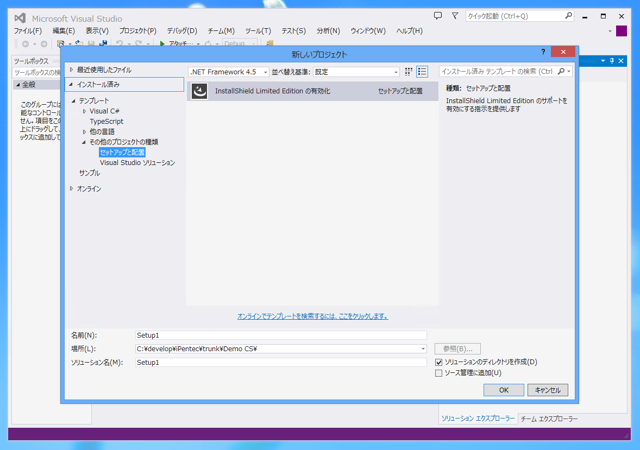Open the location path combo box arrow
Viewport: 640px width, 450px height.
click(423, 349)
